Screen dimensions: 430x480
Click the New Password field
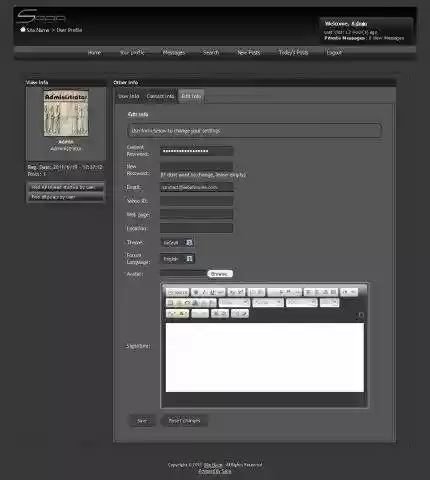(x=196, y=167)
